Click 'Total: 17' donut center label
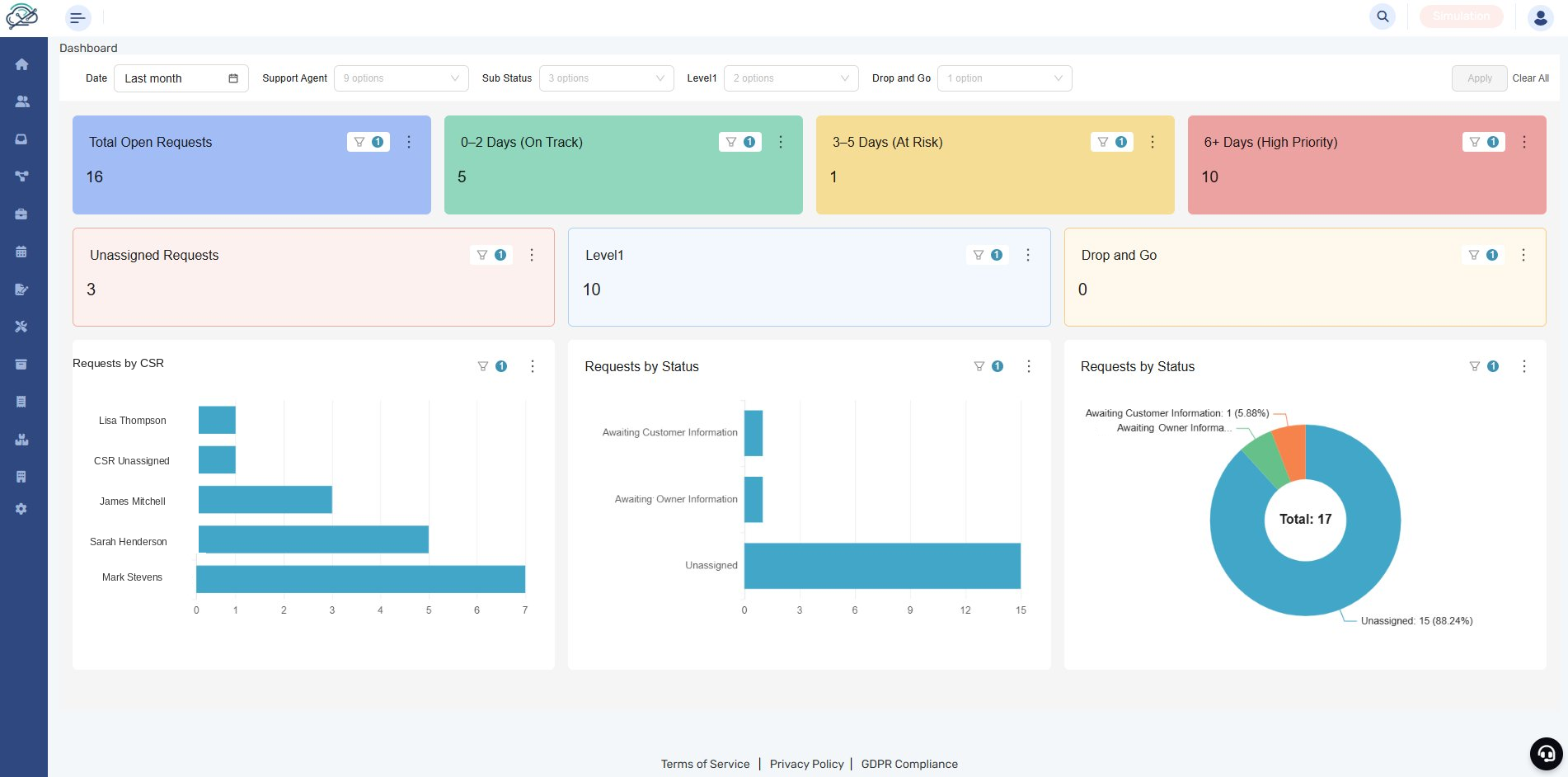This screenshot has height=777, width=1568. pyautogui.click(x=1305, y=519)
